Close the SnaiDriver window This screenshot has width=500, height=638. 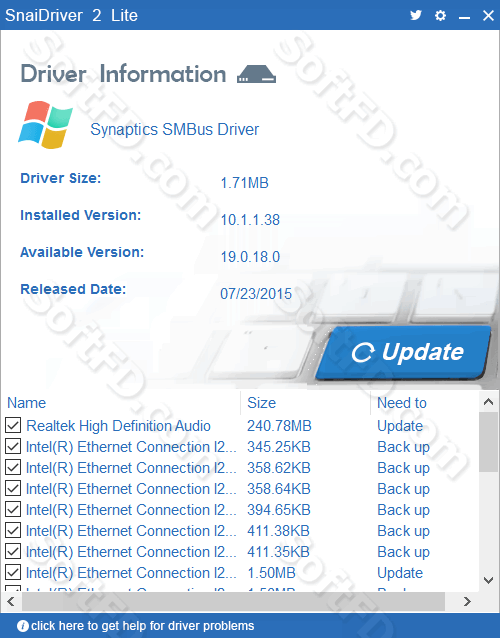[x=488, y=15]
